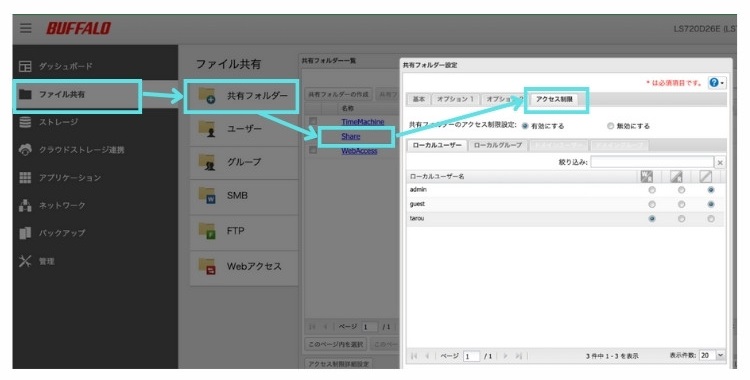Switch to the アクセス制限 tab
The width and height of the screenshot is (750, 380).
pos(554,99)
